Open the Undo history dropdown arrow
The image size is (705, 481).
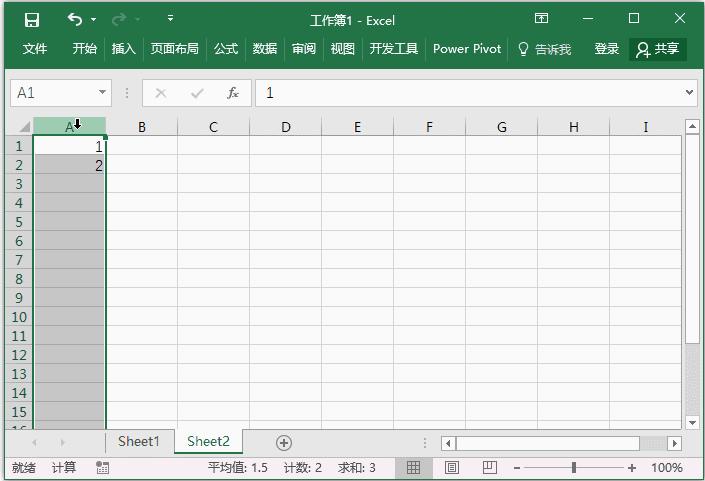point(94,19)
